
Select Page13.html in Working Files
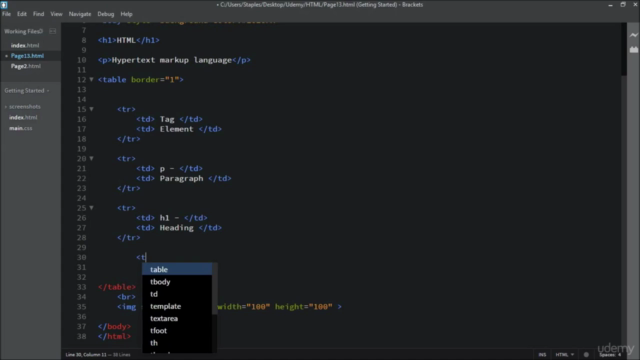point(27,56)
